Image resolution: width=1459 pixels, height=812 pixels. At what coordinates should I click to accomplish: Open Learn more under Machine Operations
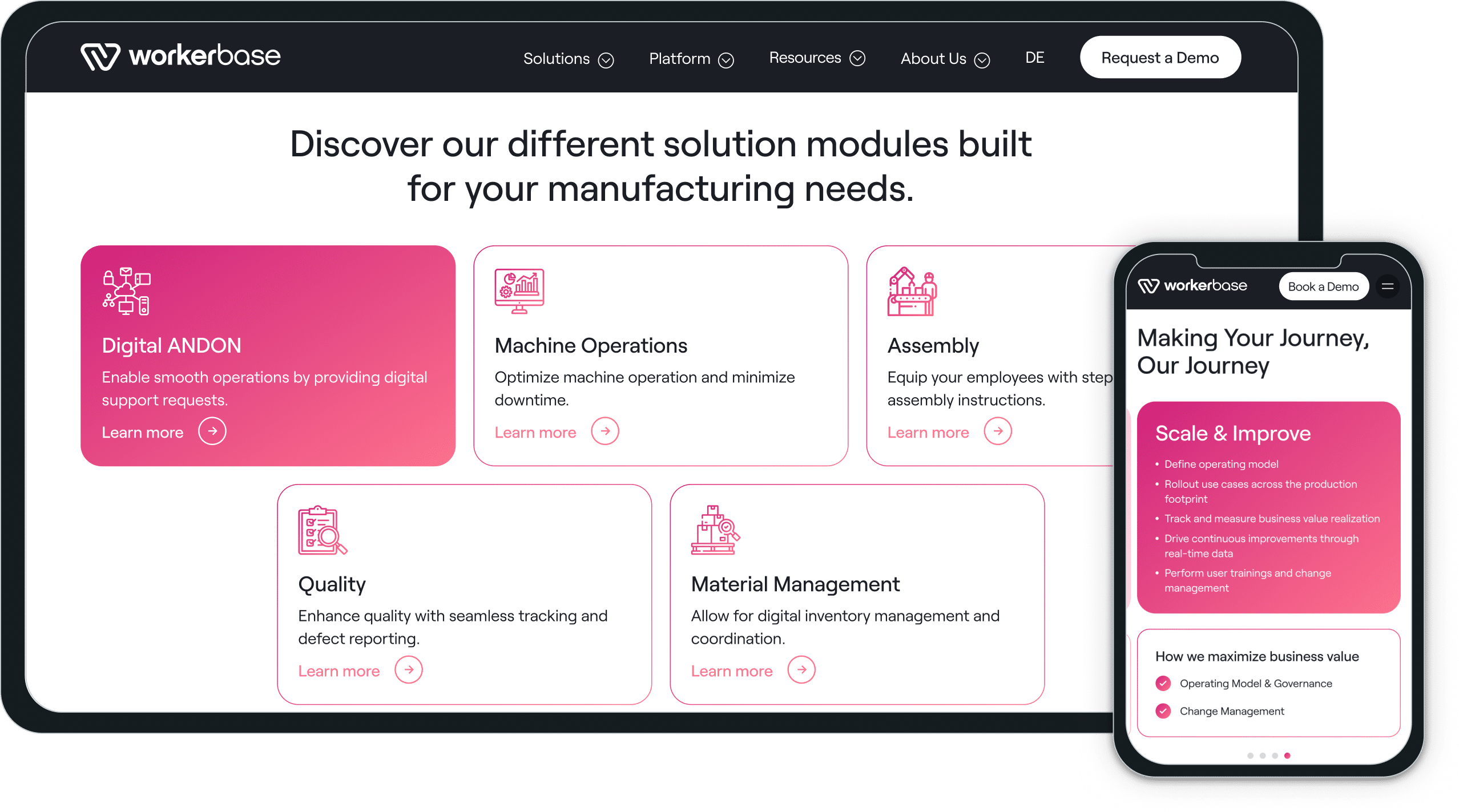click(x=535, y=432)
